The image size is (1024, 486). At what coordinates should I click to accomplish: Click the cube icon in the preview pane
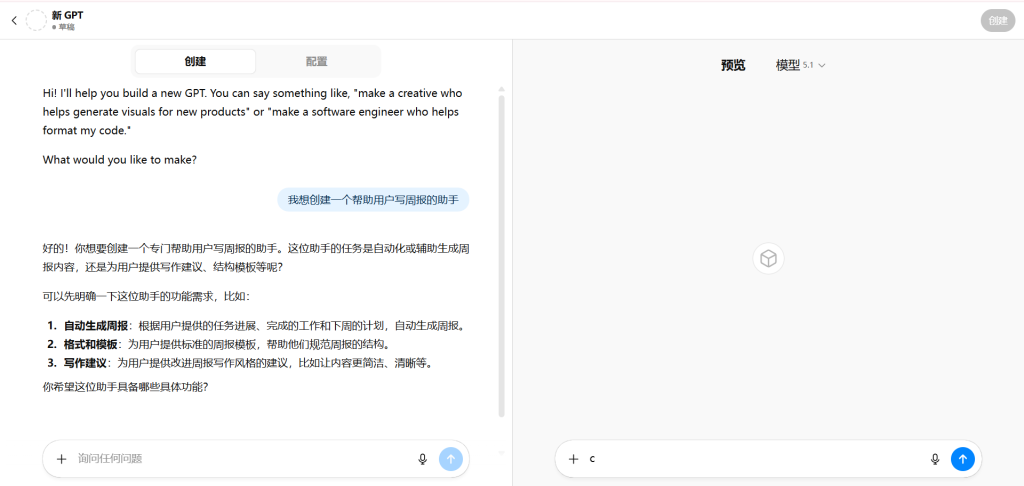coord(768,259)
